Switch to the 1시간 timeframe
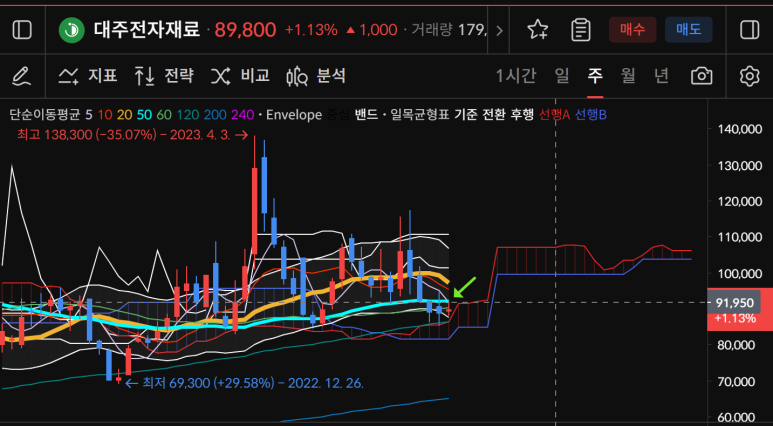Screen dimensions: 773x426 [516, 76]
